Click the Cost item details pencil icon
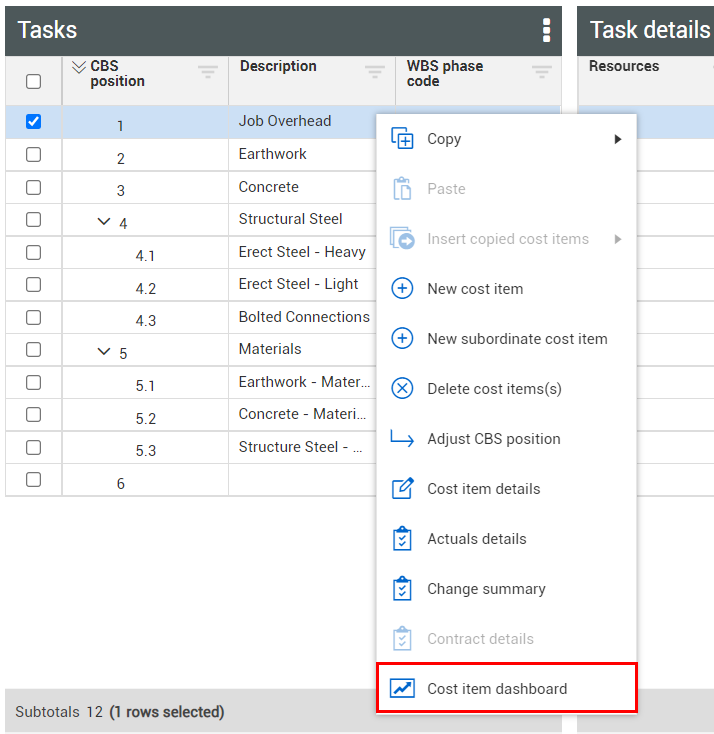The height and width of the screenshot is (734, 714). pyautogui.click(x=402, y=489)
